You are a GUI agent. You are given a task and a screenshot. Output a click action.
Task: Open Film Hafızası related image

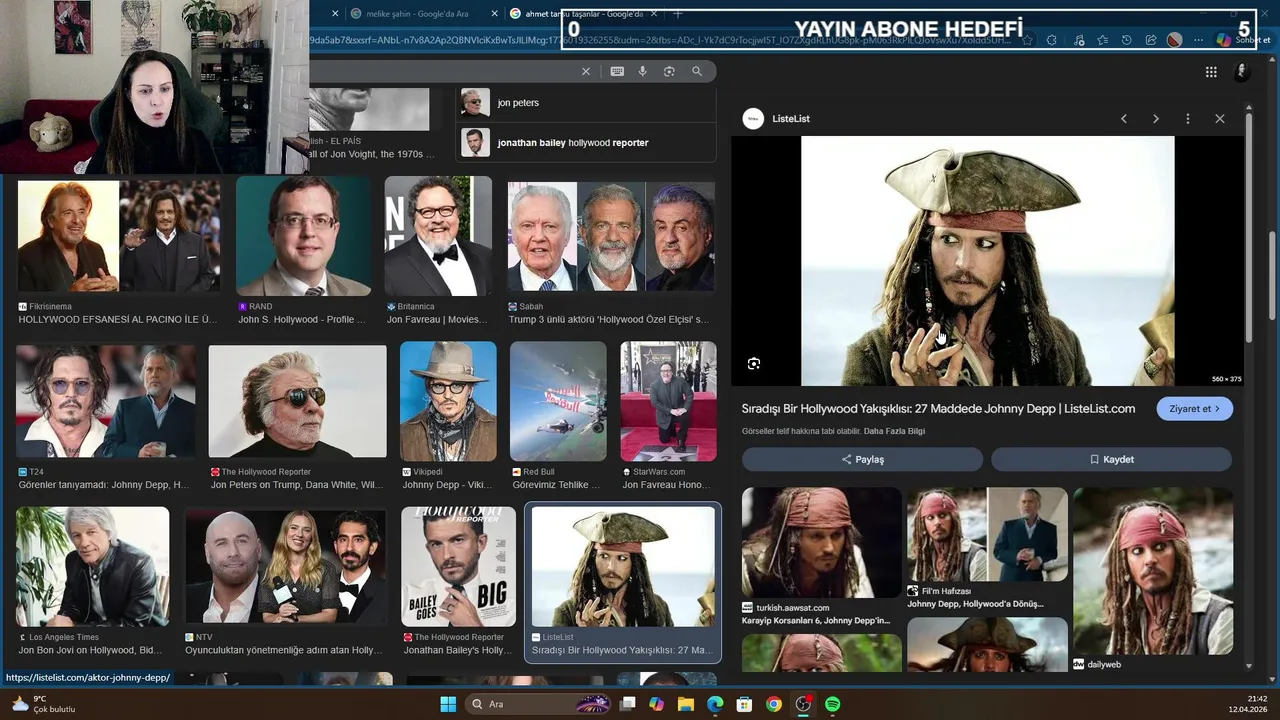click(987, 534)
